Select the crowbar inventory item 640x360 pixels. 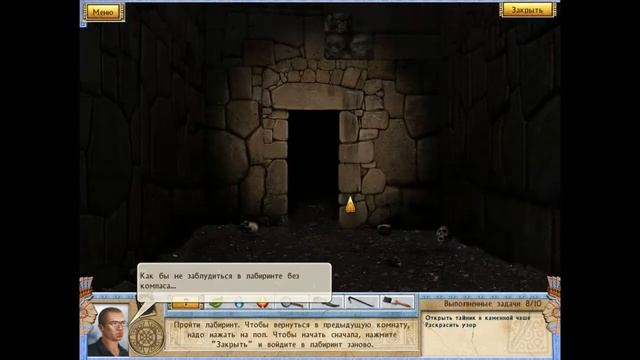point(362,303)
